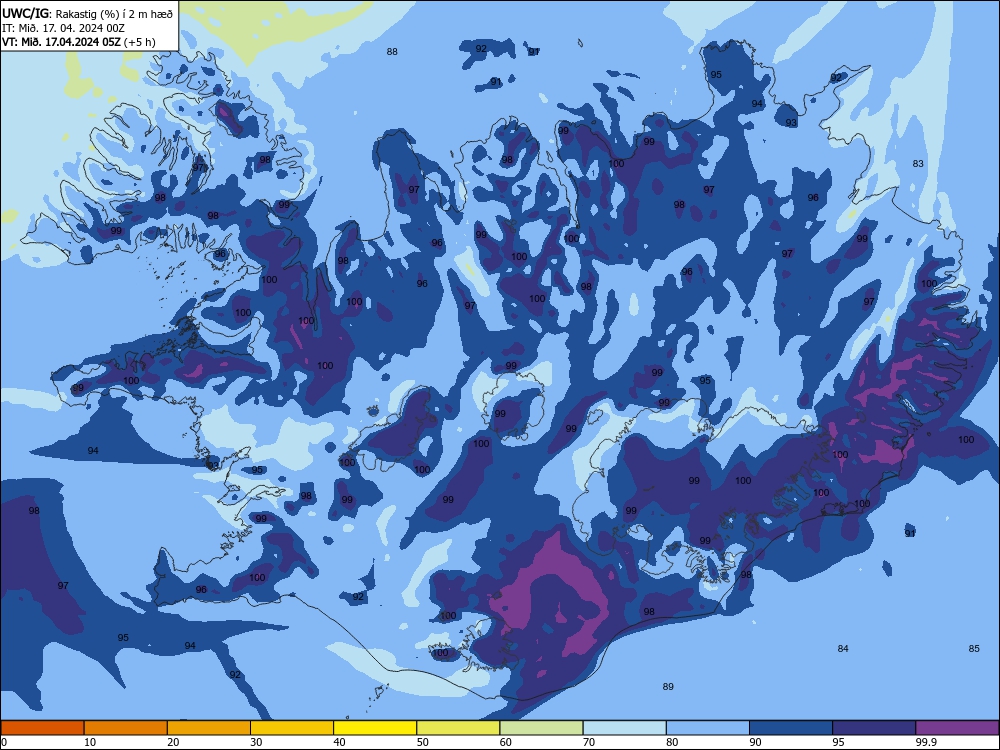
Task: Click the pale blue 70–80 legend swatch
Action: (624, 728)
